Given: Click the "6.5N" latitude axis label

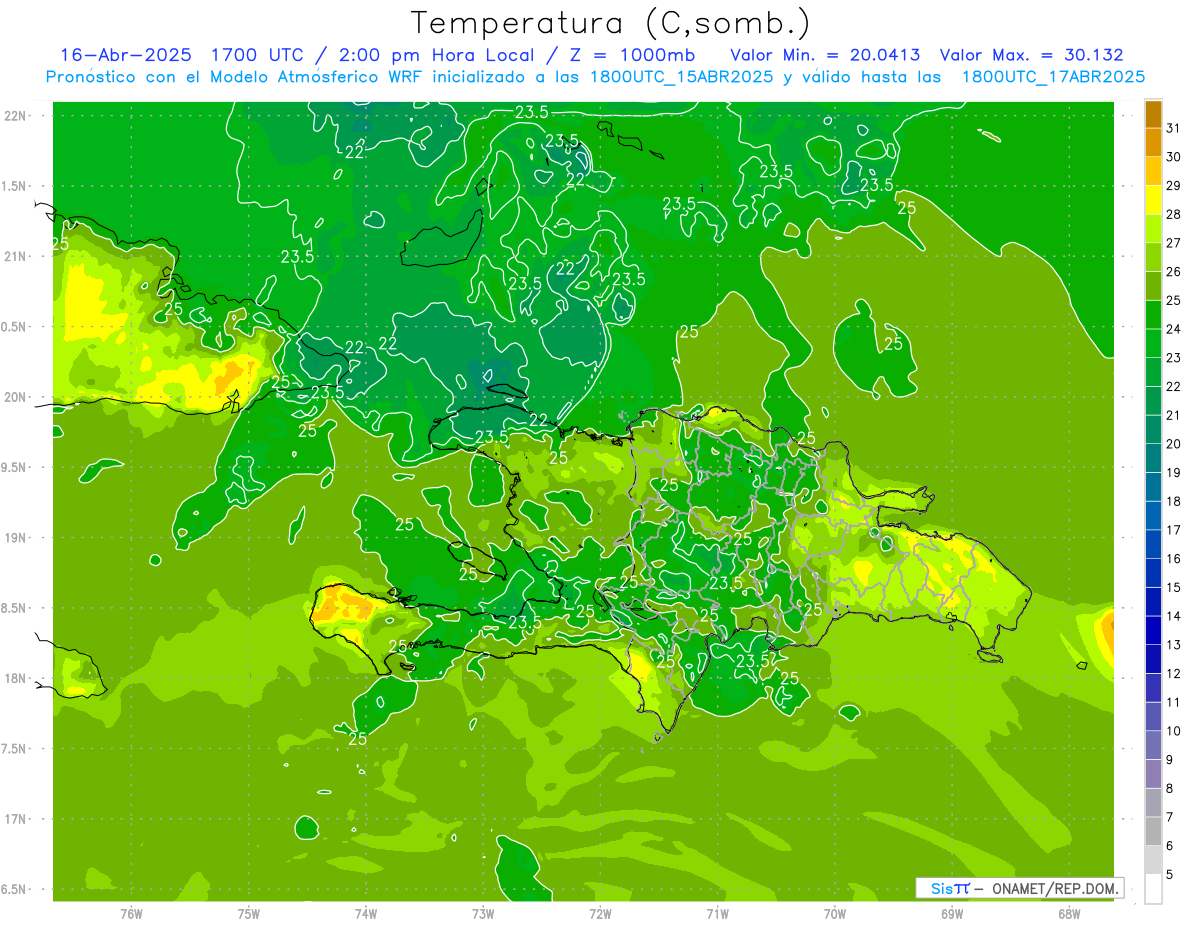Looking at the screenshot, I should (15, 890).
